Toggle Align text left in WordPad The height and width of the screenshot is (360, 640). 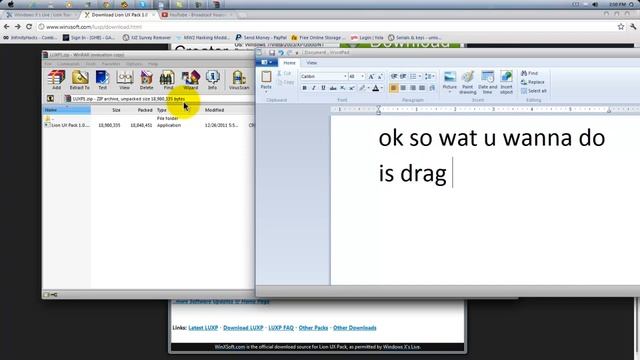coord(394,88)
